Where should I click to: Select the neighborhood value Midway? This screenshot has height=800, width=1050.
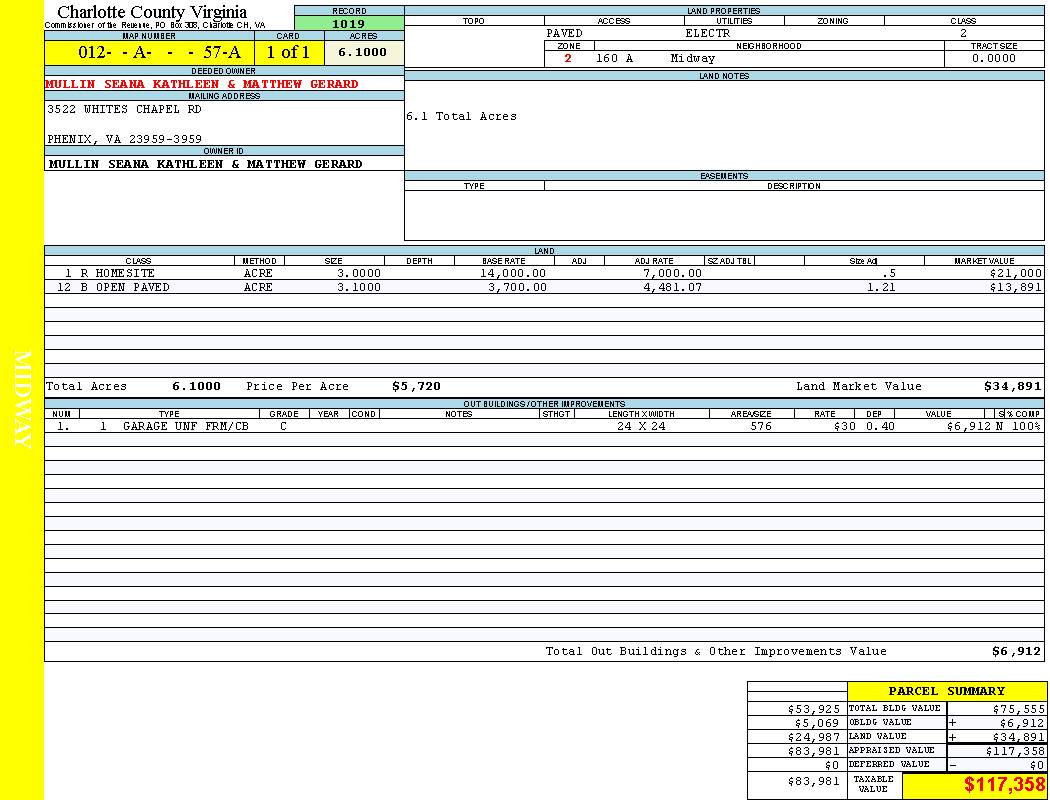point(693,59)
